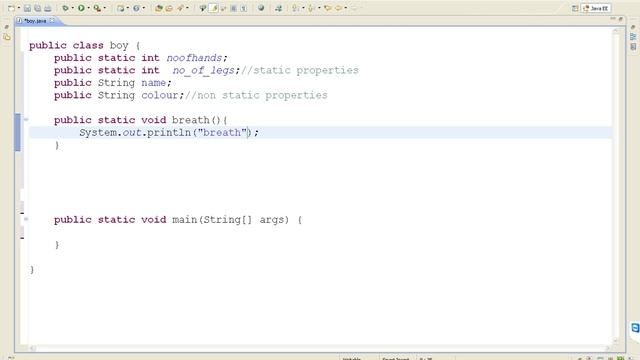Click the web browser globe icon
This screenshot has width=640, height=360.
(261, 8)
